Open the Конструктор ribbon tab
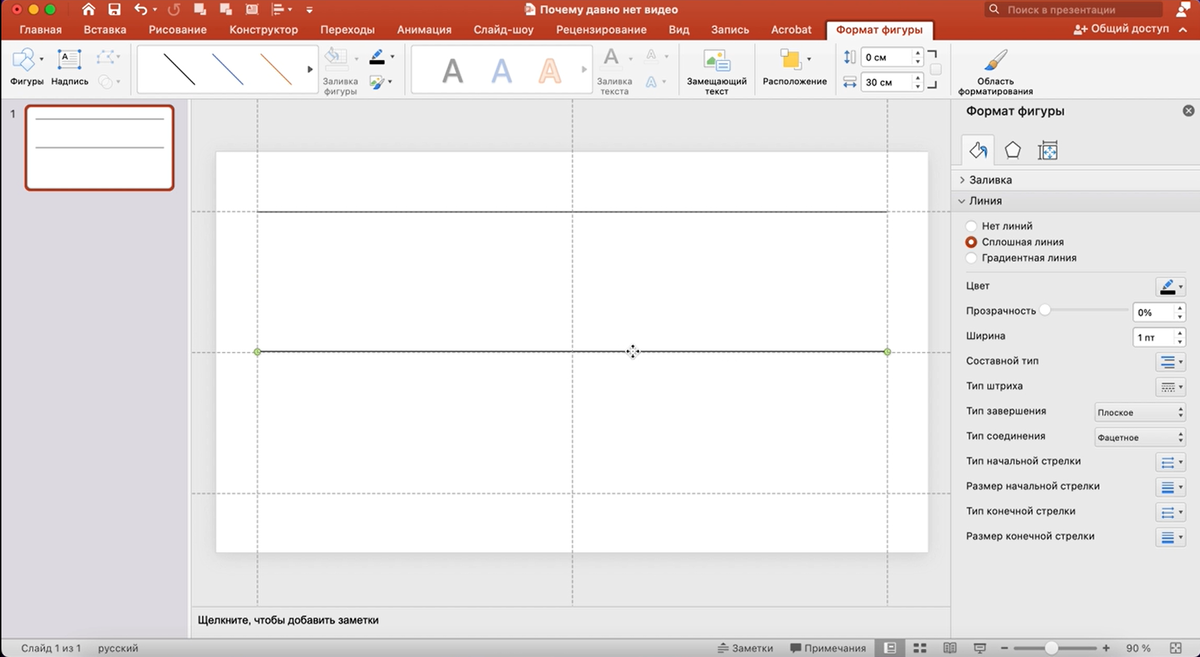The width and height of the screenshot is (1200, 657). tap(263, 30)
